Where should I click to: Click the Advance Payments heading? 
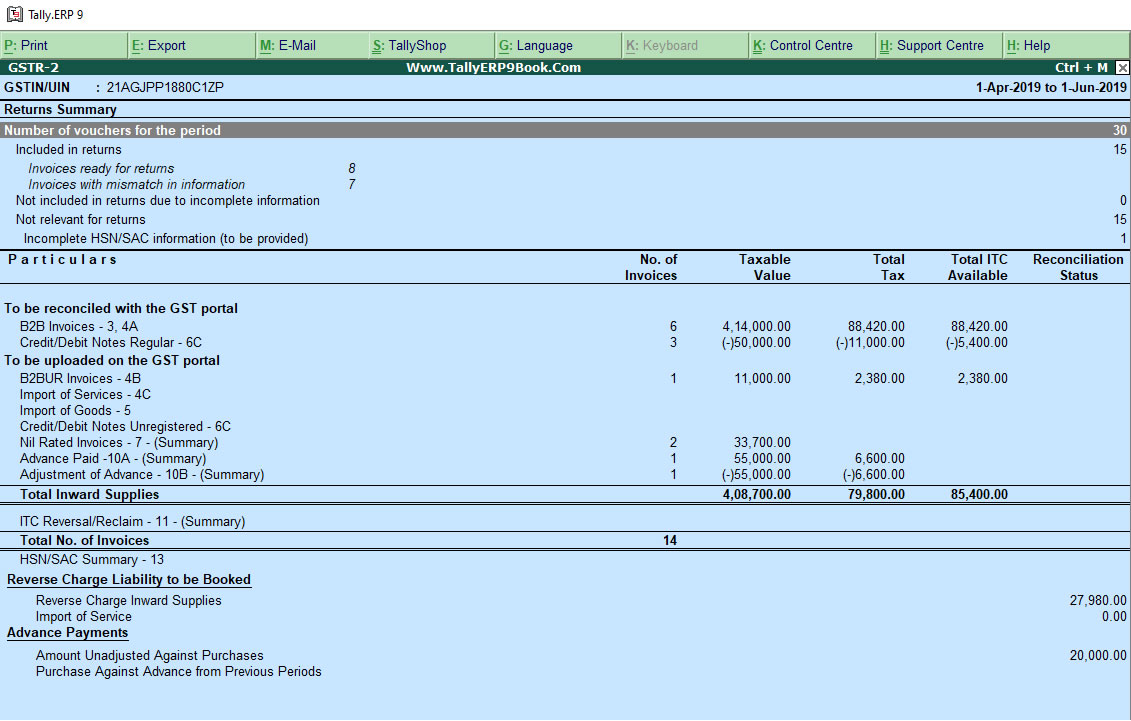coord(68,633)
